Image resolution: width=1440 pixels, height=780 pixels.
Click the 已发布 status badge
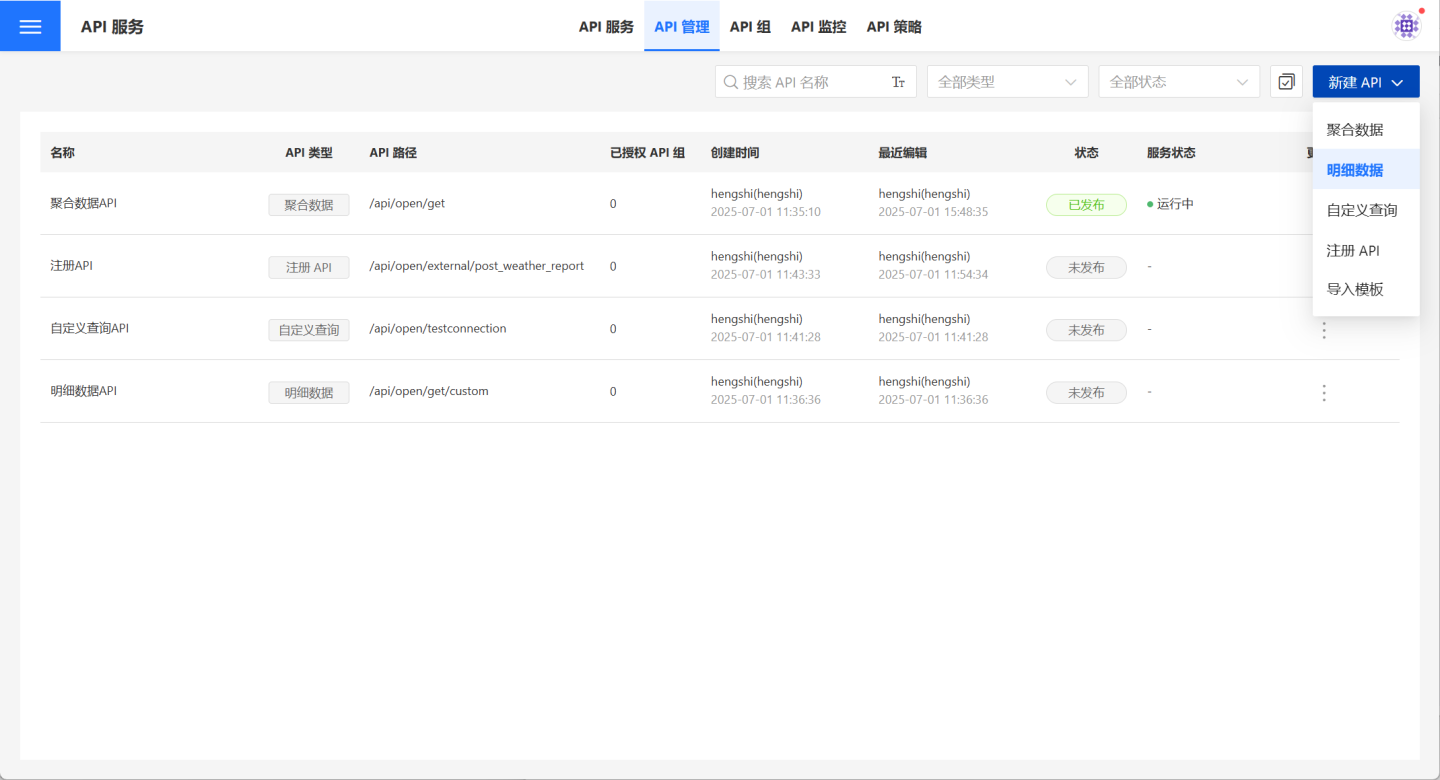(x=1086, y=205)
